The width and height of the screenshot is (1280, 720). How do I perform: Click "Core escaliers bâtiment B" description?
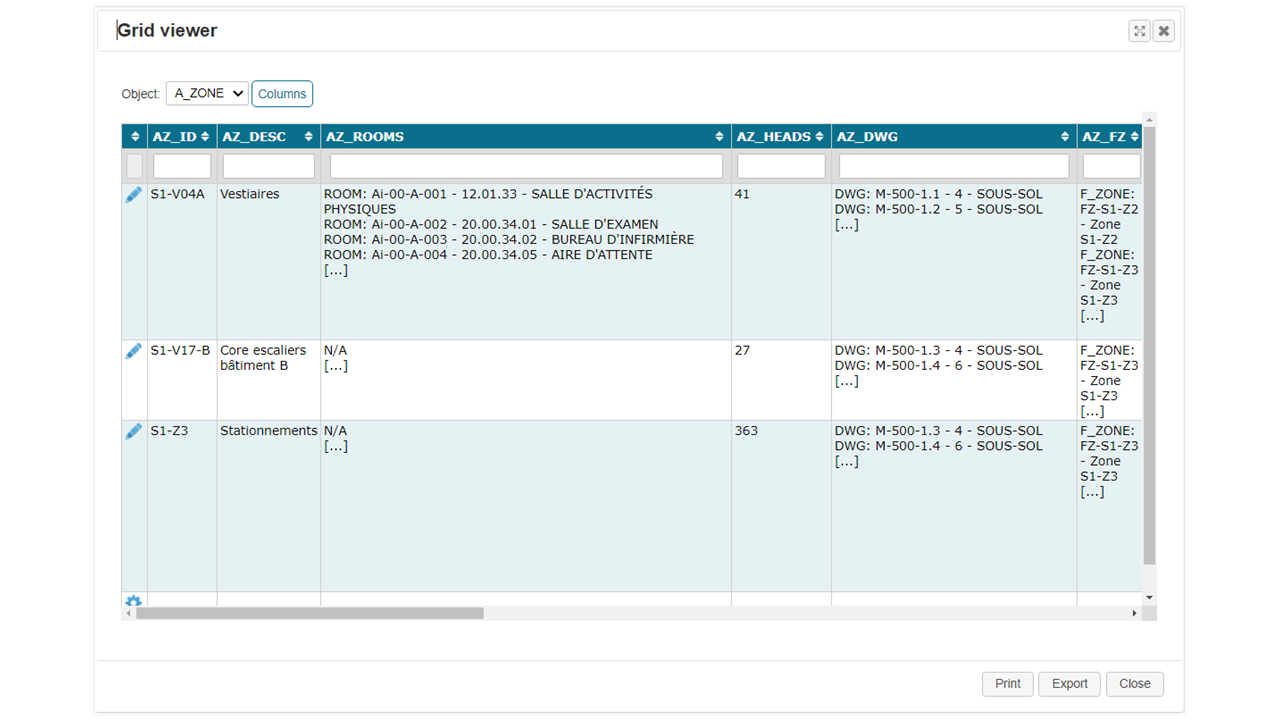pos(264,358)
